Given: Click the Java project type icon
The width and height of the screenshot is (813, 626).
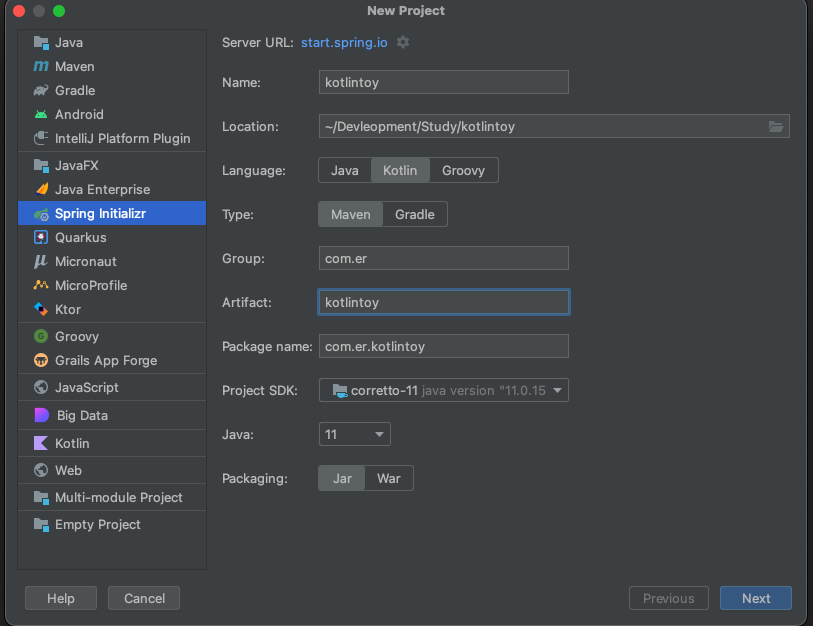Looking at the screenshot, I should click(x=41, y=43).
